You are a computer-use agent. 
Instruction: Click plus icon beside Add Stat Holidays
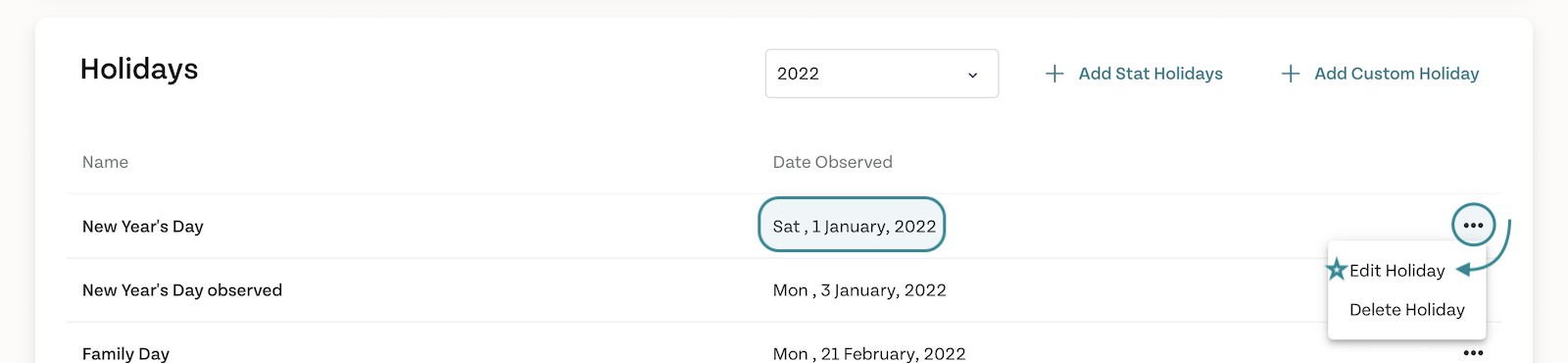click(1054, 74)
